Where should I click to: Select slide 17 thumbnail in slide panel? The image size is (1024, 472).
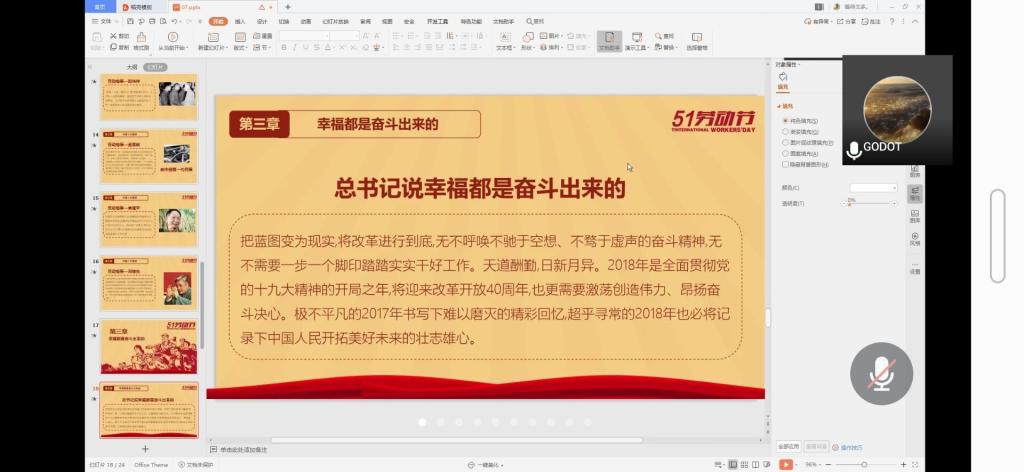(x=148, y=346)
